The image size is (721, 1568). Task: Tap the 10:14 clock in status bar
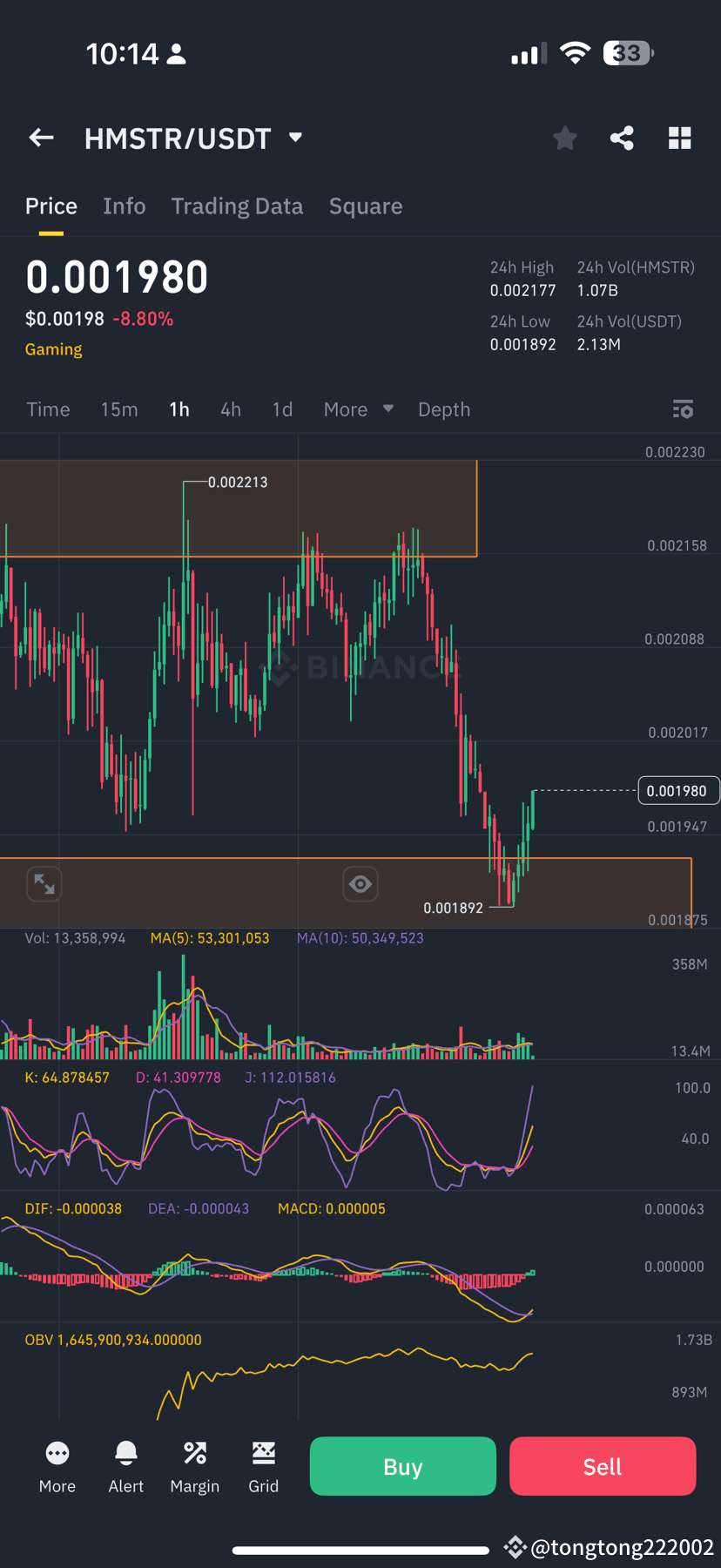tap(123, 54)
